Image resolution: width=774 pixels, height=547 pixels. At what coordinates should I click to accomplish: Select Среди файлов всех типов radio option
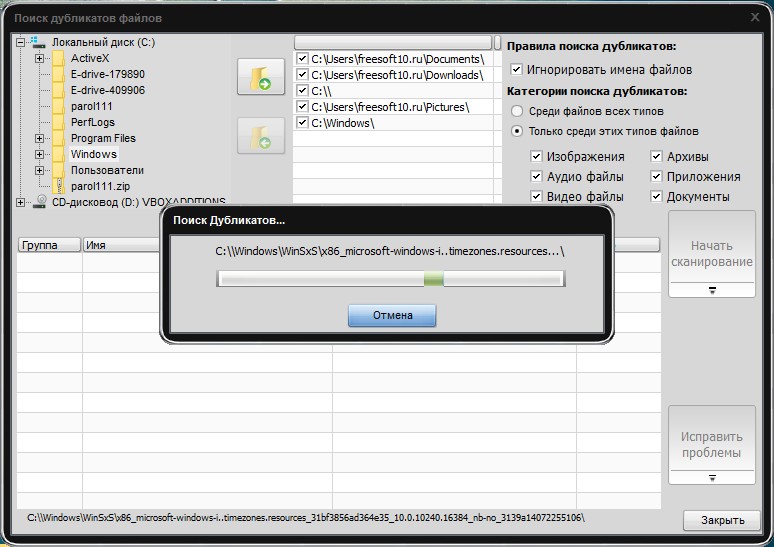point(517,111)
